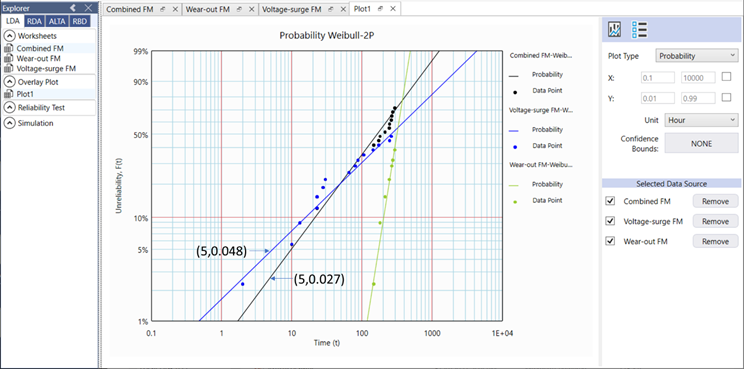Float the Plot1 tab with its pop-out icon

(381, 9)
